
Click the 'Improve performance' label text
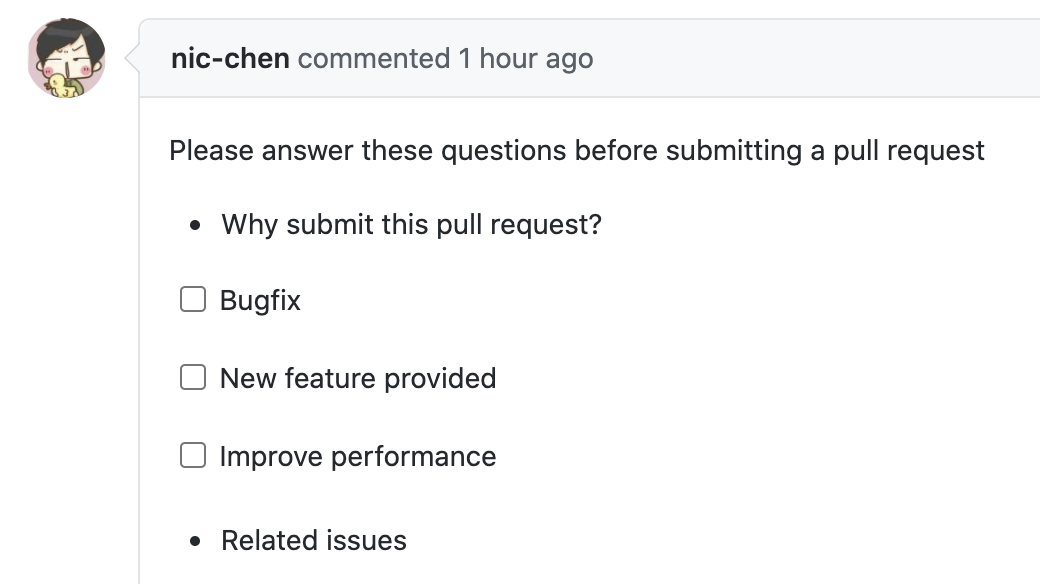[358, 457]
